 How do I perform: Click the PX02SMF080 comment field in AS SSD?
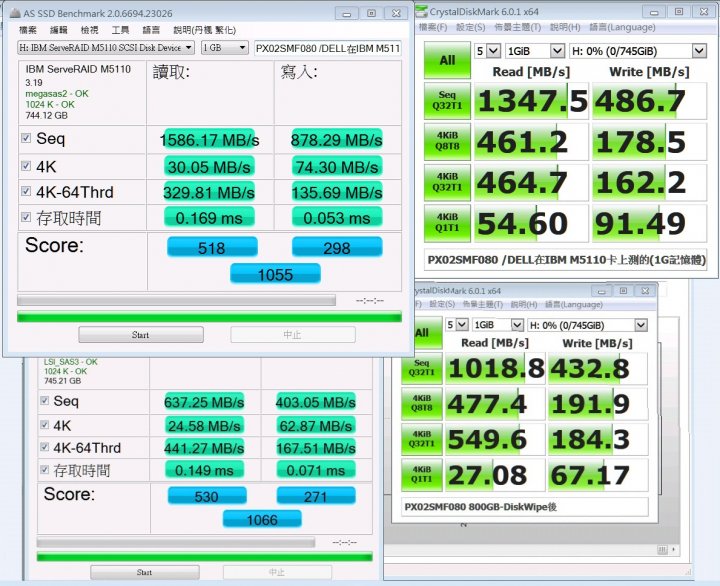point(328,48)
